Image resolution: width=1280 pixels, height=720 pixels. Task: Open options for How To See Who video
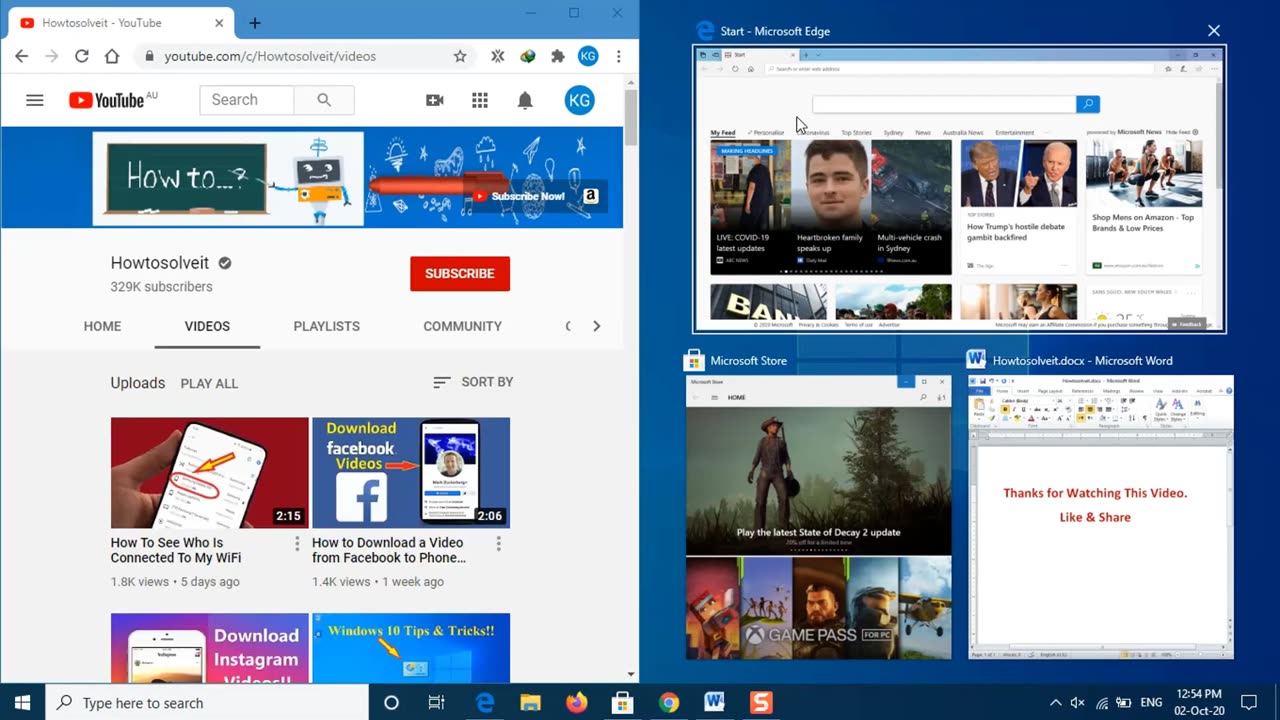click(x=297, y=544)
